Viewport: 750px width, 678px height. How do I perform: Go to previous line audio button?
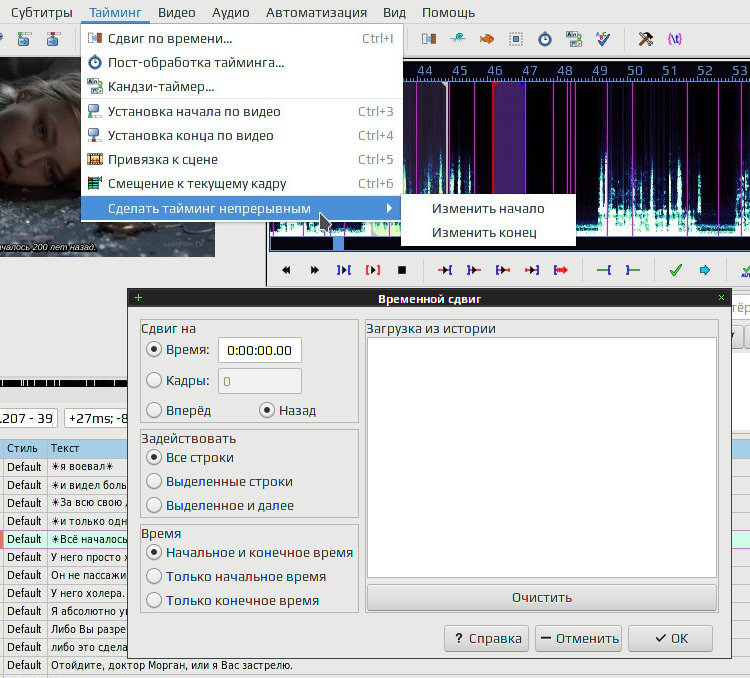[286, 270]
